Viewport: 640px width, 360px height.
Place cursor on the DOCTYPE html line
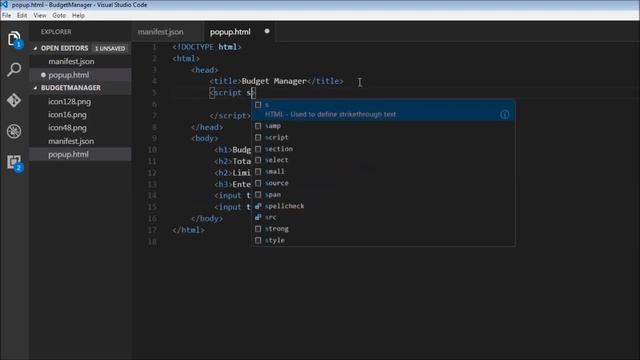(x=207, y=47)
